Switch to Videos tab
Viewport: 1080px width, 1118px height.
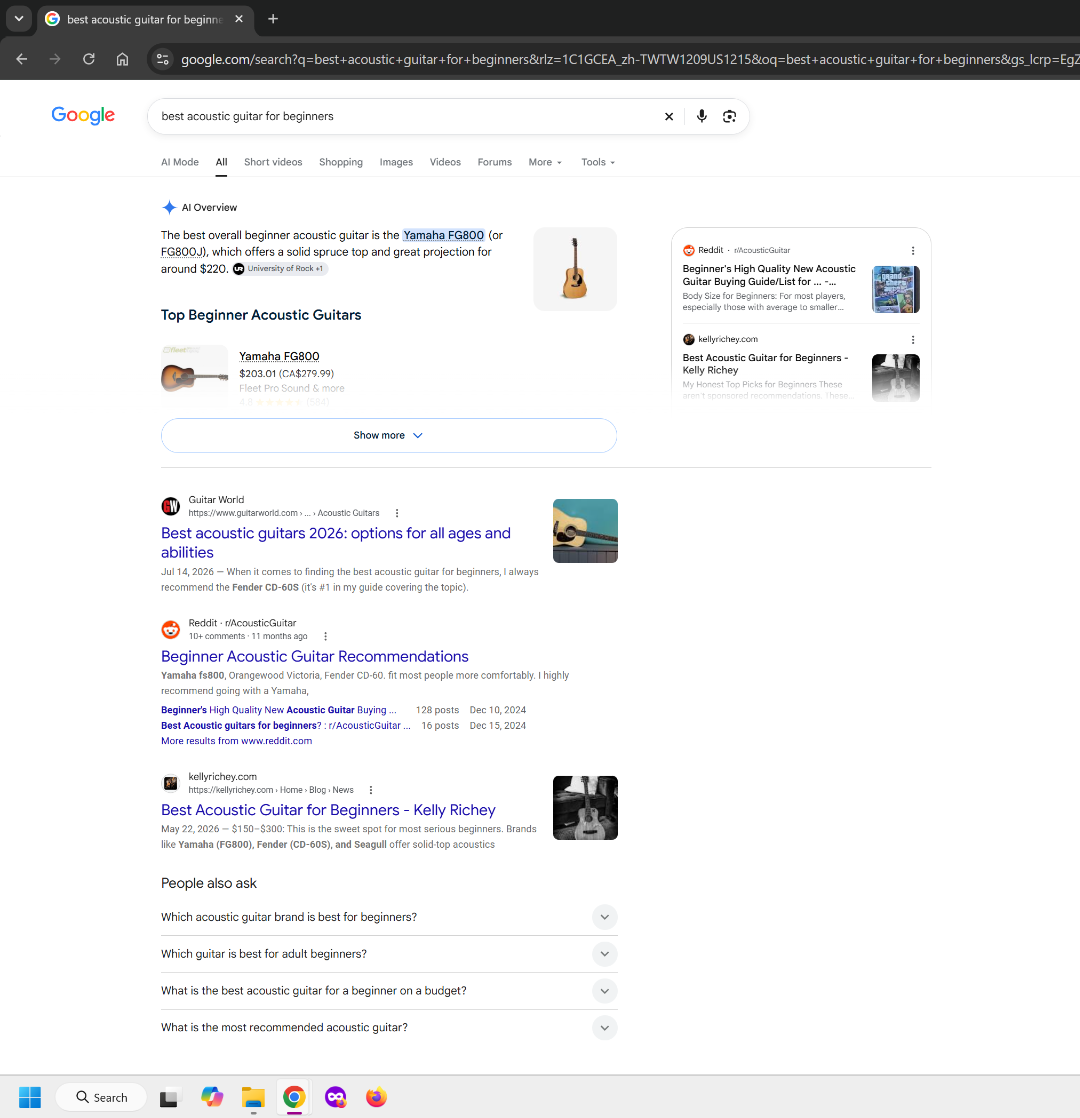(446, 162)
